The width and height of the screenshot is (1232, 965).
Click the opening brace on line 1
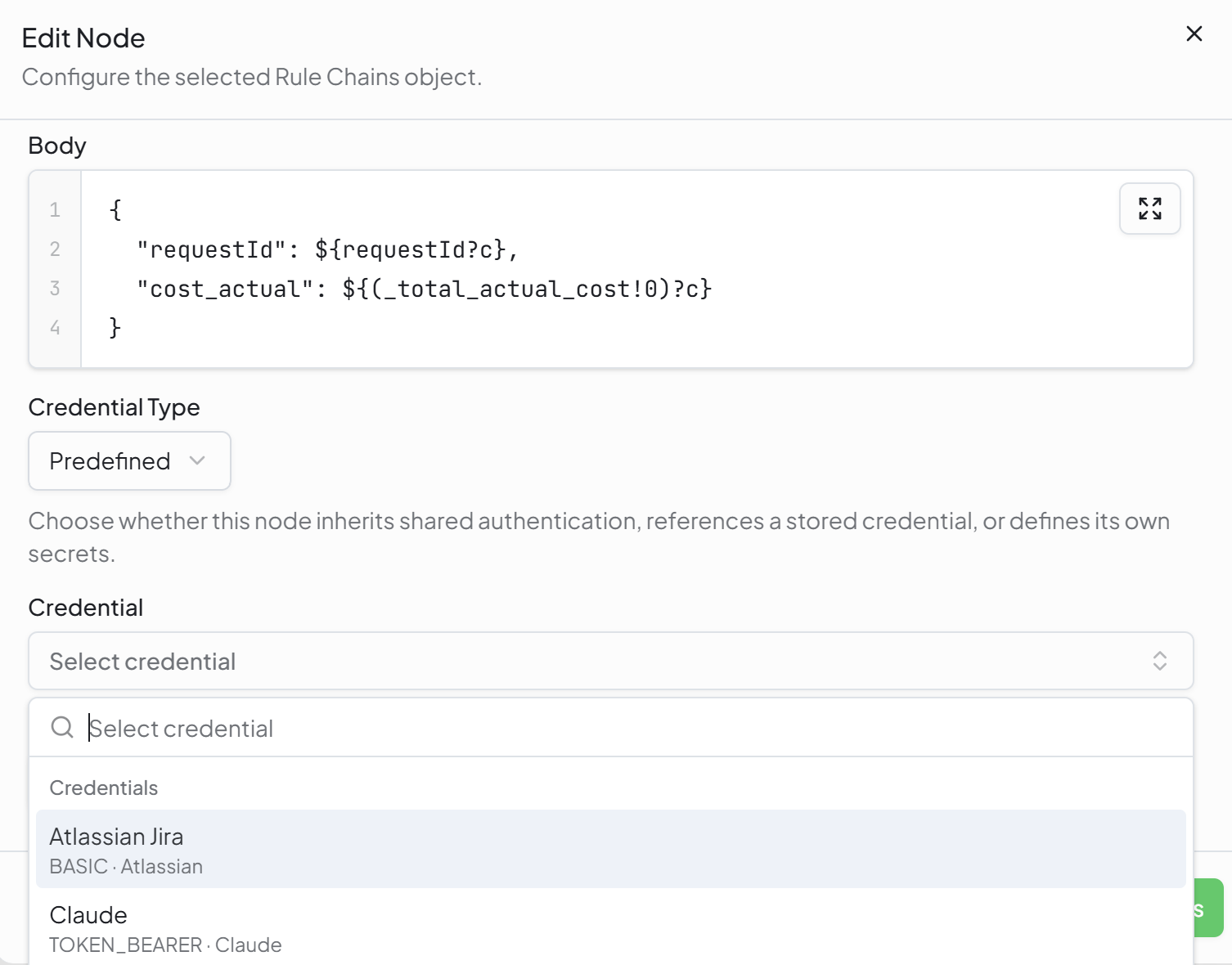pos(115,210)
